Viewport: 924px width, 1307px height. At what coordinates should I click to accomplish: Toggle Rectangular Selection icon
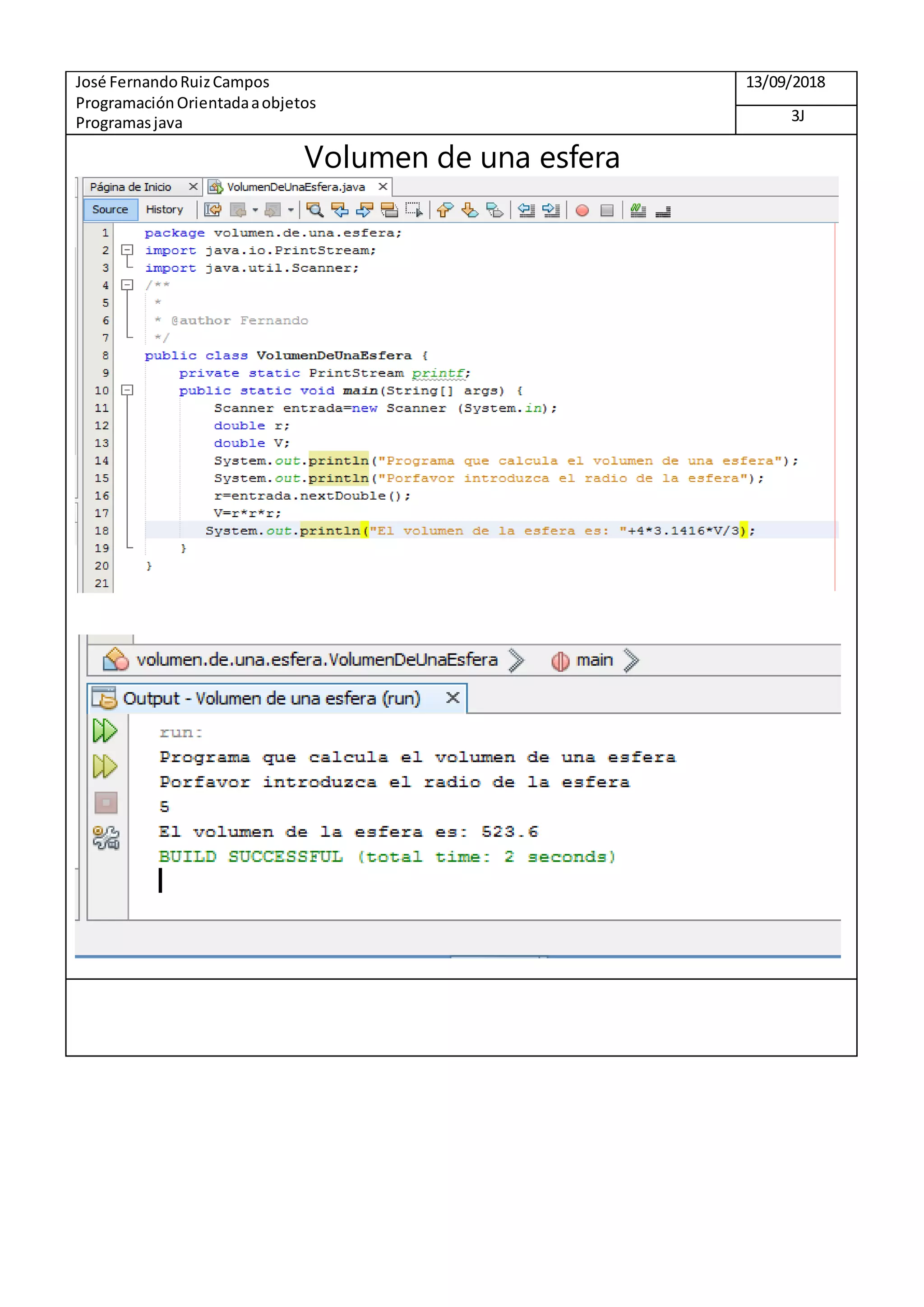(x=414, y=210)
